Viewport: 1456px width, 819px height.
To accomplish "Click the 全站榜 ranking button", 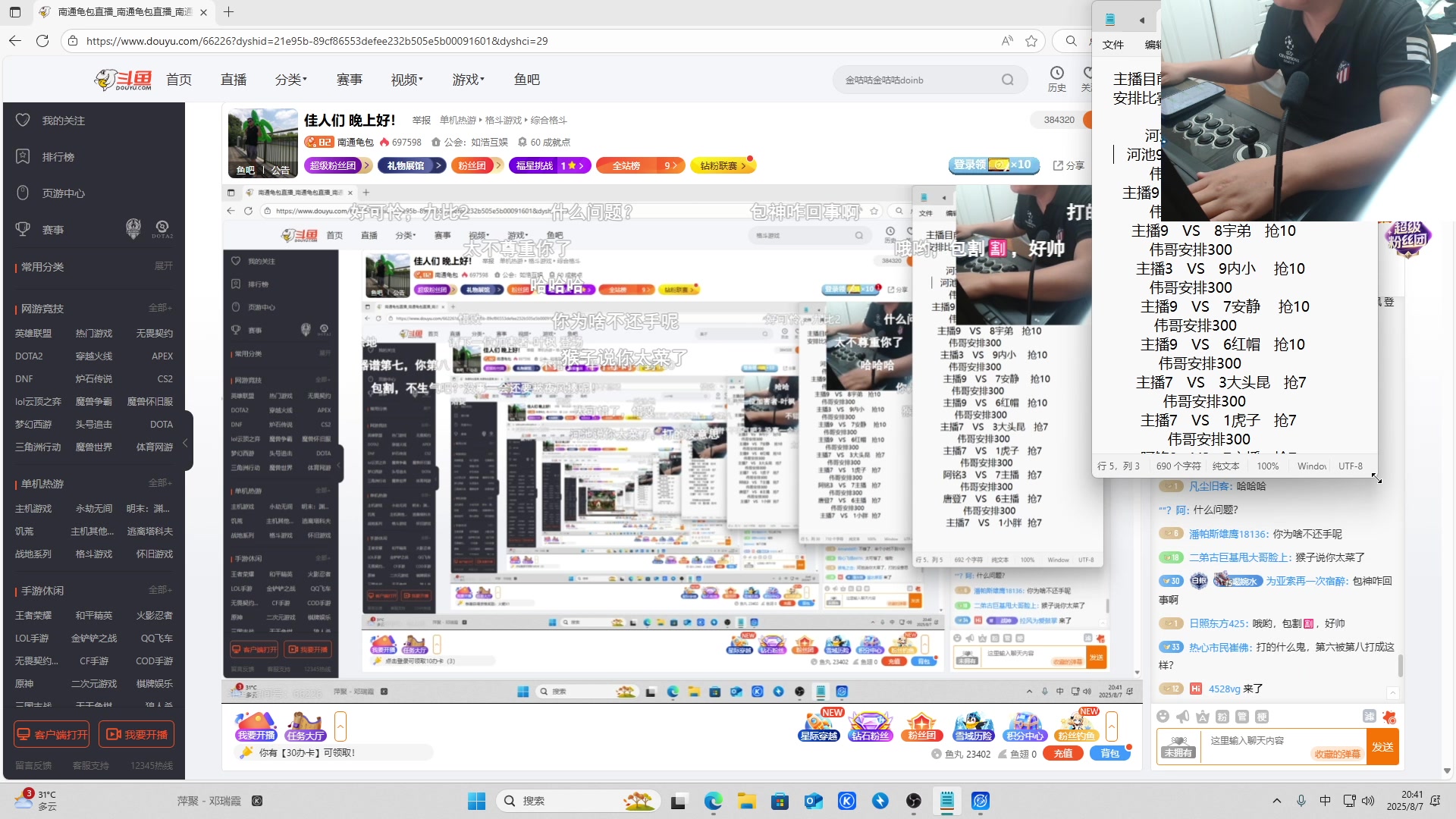I will (641, 165).
